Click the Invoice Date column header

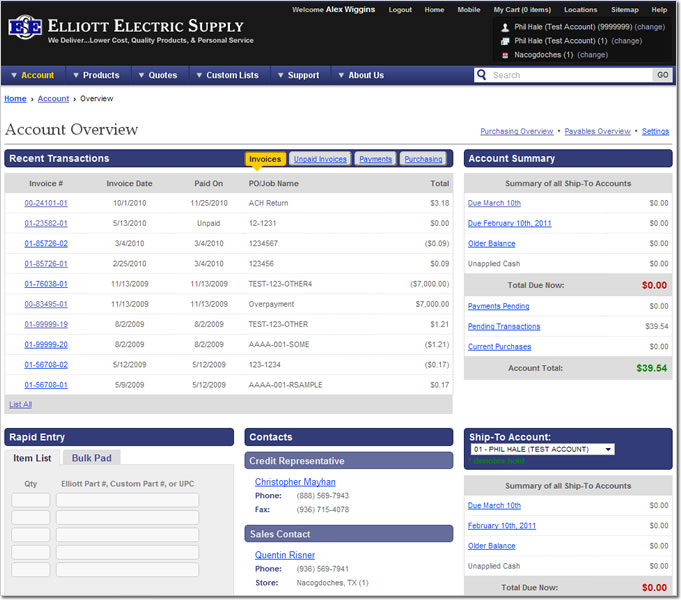(129, 183)
